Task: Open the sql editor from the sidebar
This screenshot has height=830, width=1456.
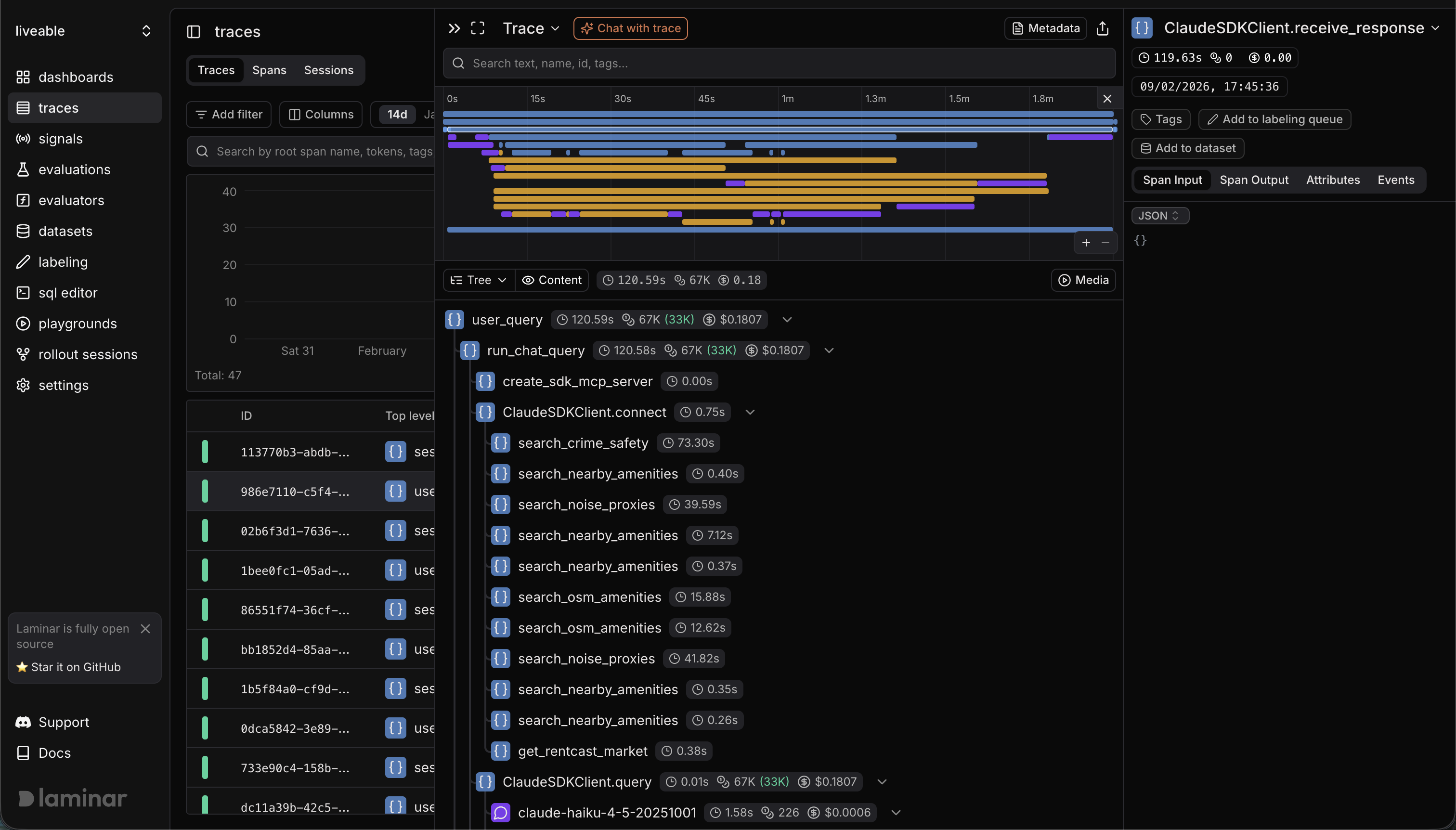Action: [67, 292]
